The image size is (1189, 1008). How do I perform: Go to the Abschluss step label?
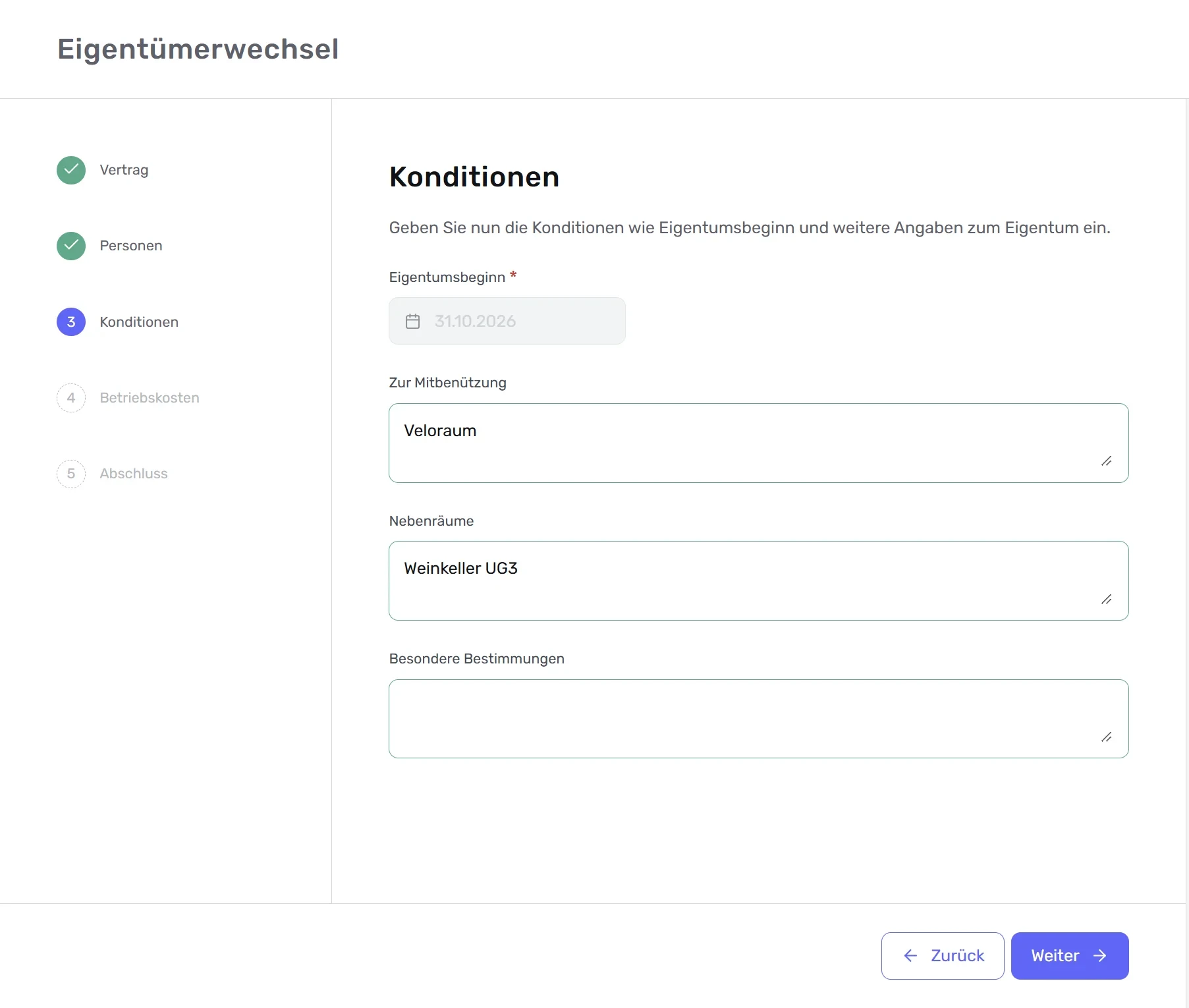click(134, 474)
